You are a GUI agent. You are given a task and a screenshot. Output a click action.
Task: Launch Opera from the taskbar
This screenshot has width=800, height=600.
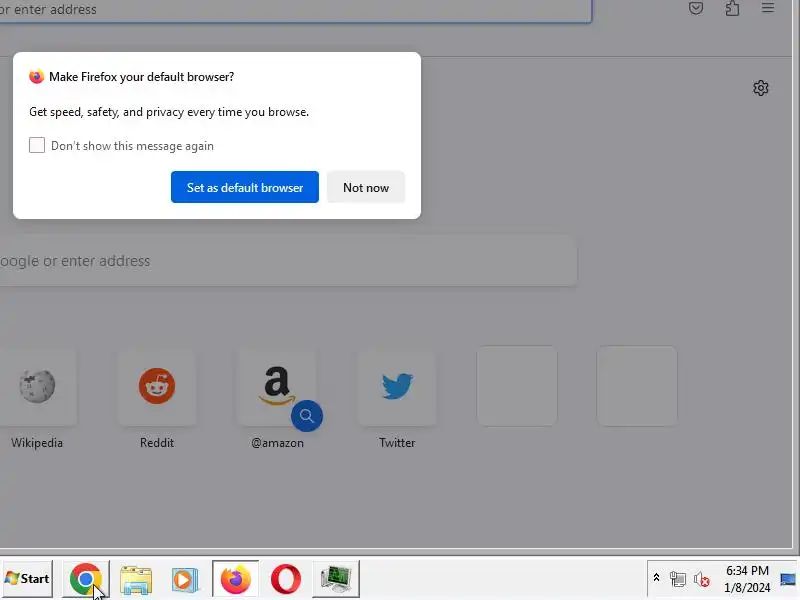(x=286, y=579)
